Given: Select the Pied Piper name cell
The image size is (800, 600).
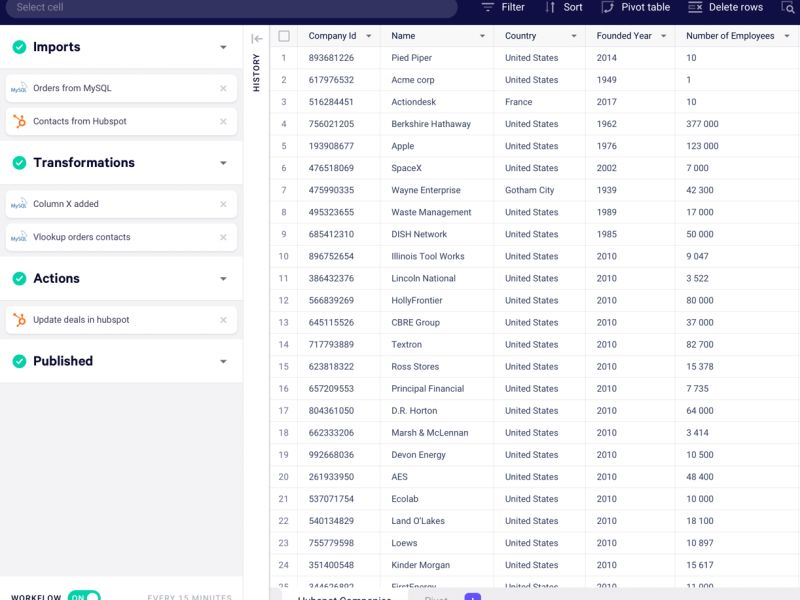Looking at the screenshot, I should [437, 58].
